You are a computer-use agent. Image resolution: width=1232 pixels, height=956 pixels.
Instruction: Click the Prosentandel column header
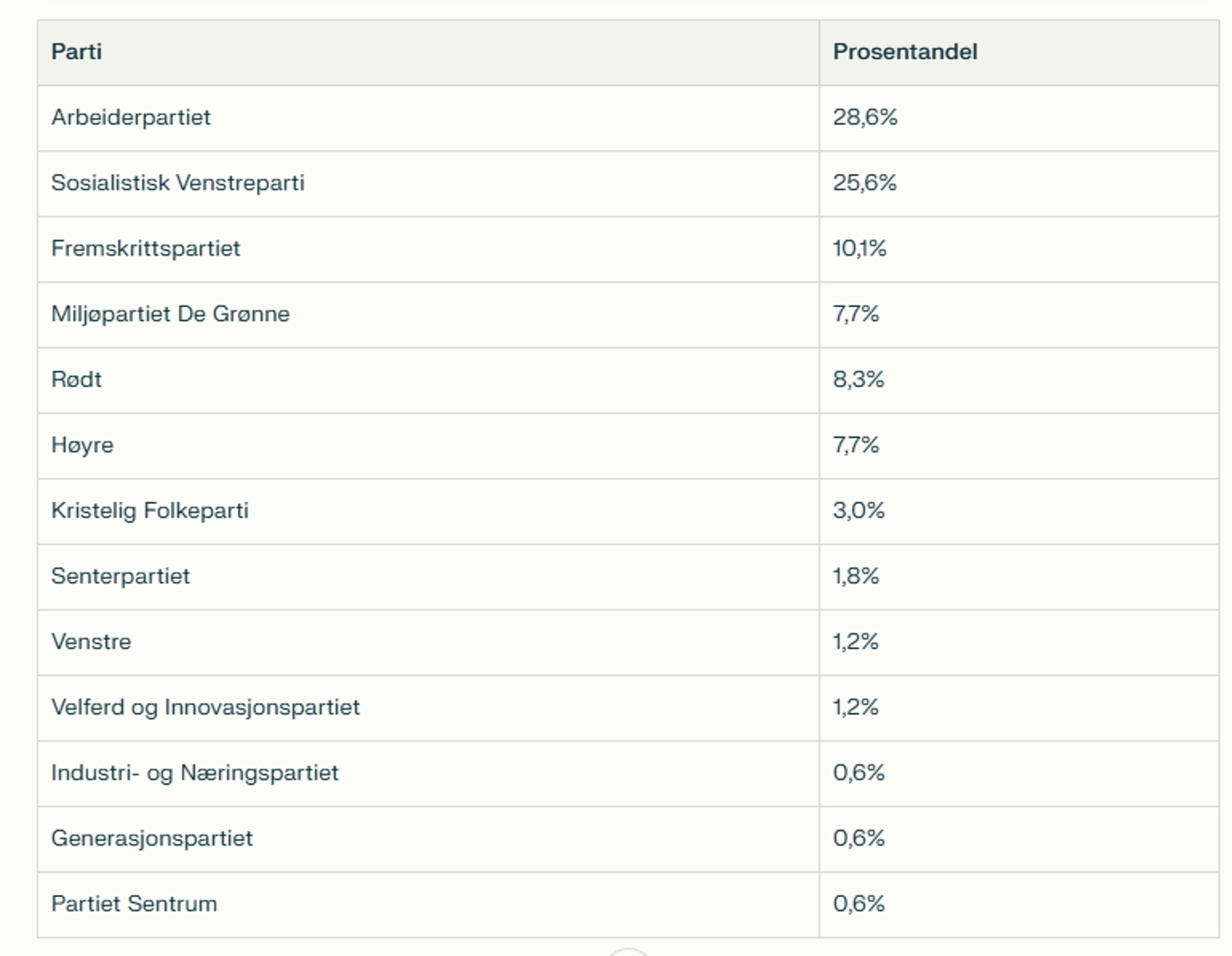(x=905, y=52)
